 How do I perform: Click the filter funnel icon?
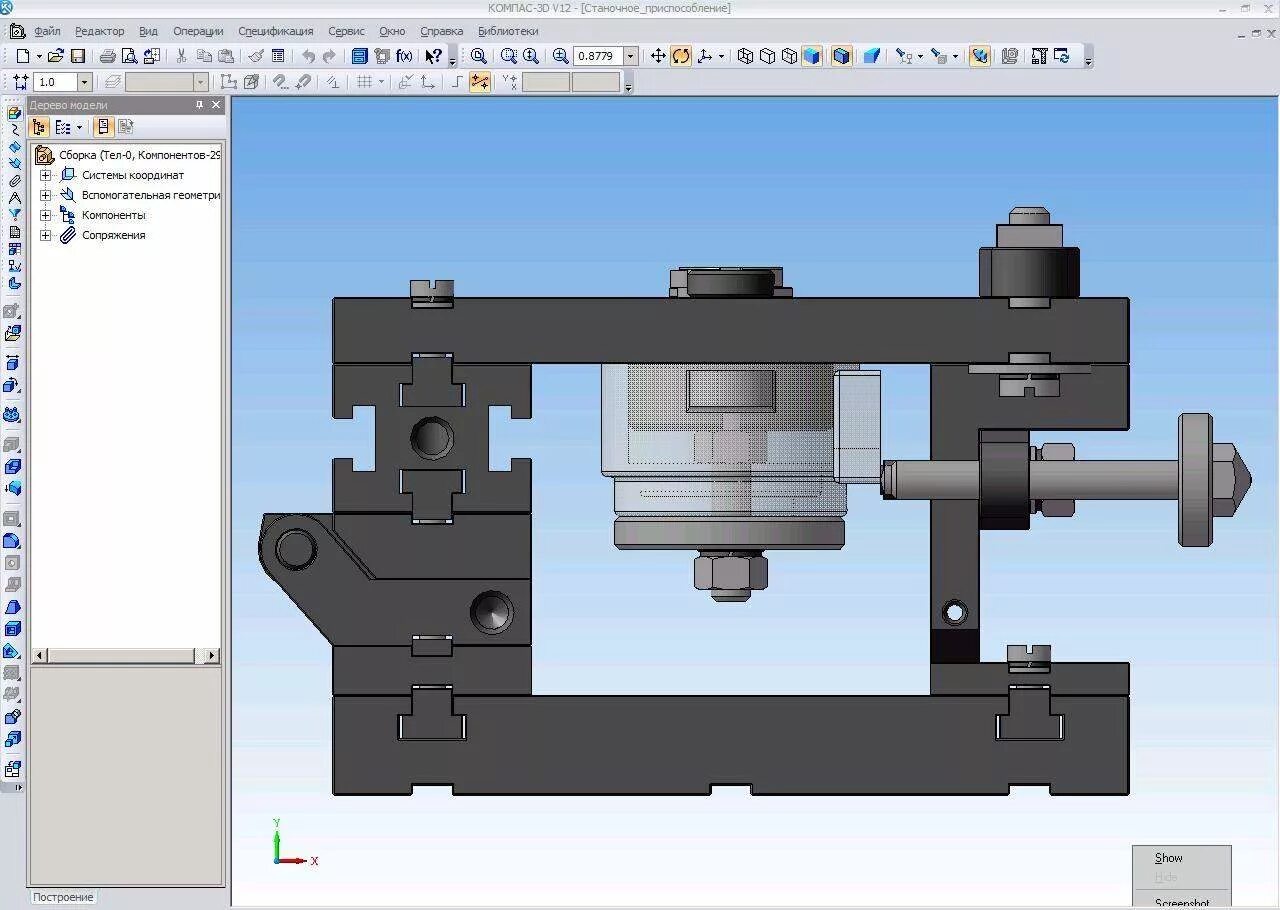coord(14,214)
